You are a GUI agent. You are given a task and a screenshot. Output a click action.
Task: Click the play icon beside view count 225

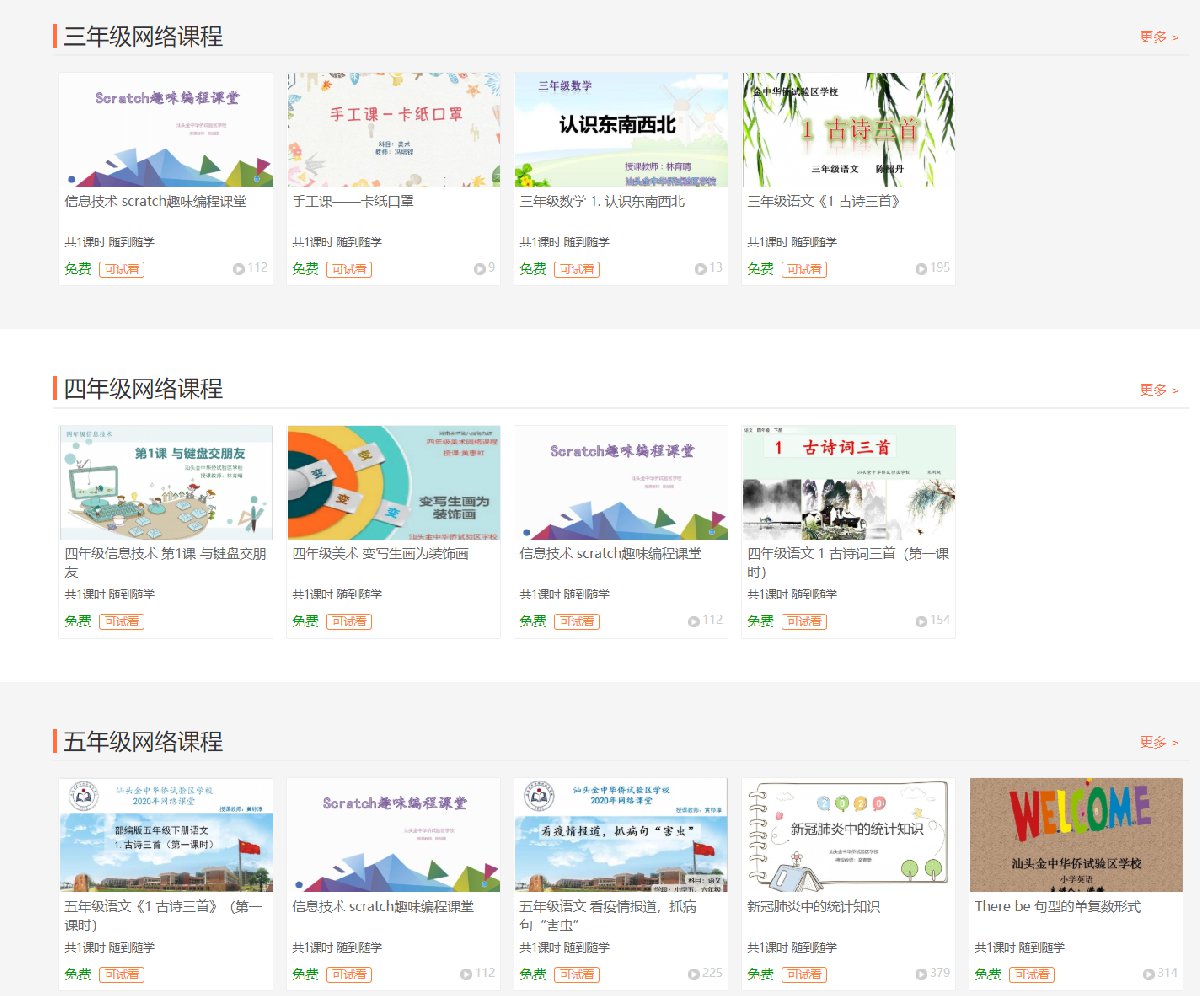(693, 974)
